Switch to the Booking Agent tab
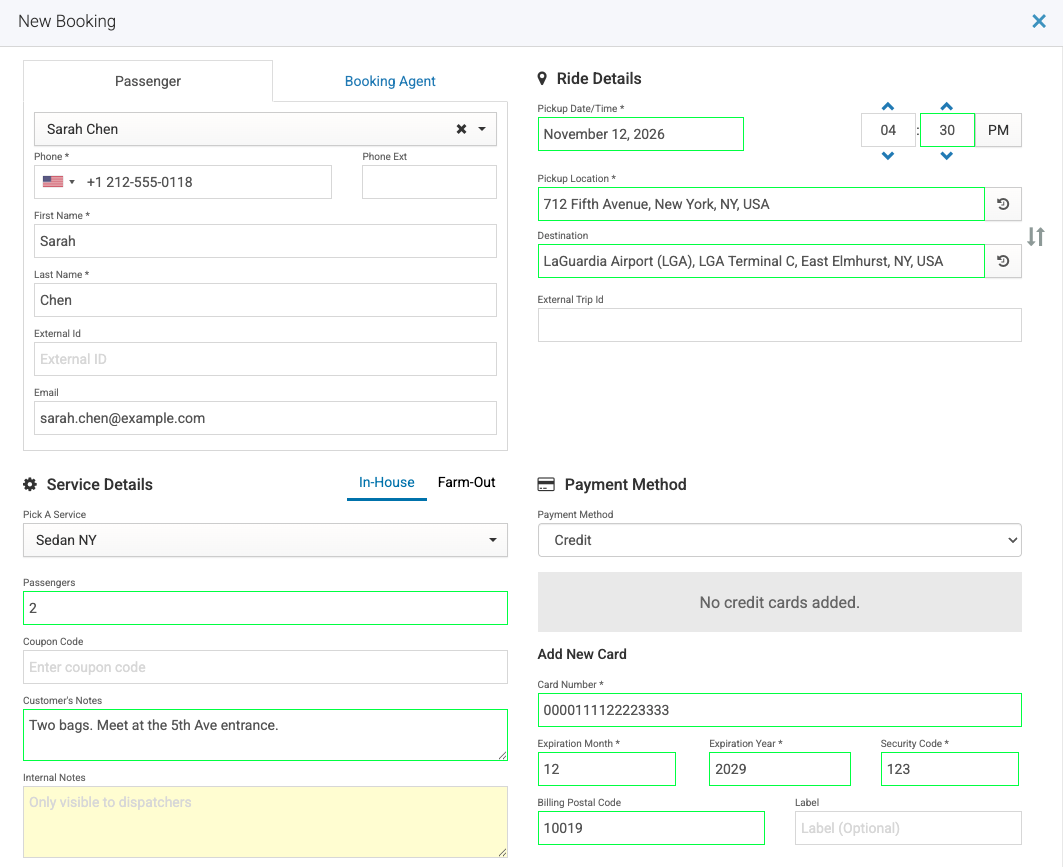Viewport: 1063px width, 867px height. point(390,81)
